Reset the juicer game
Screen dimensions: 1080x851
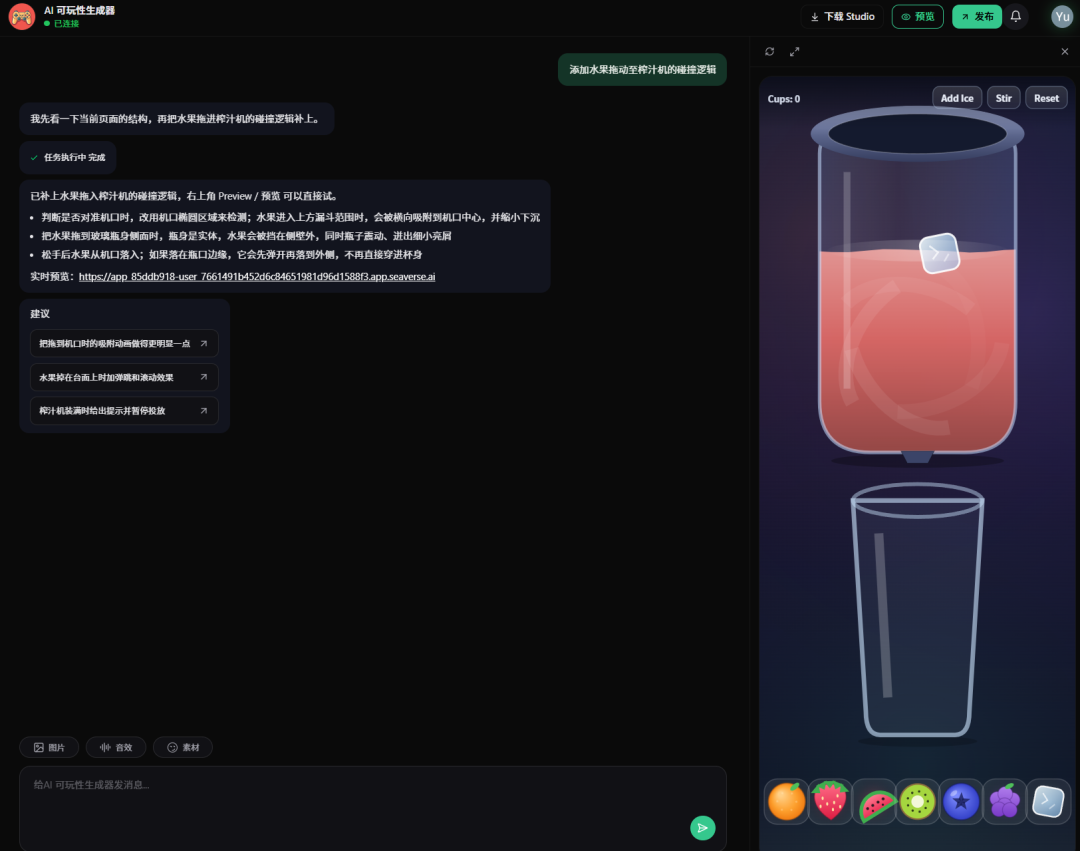click(1046, 98)
